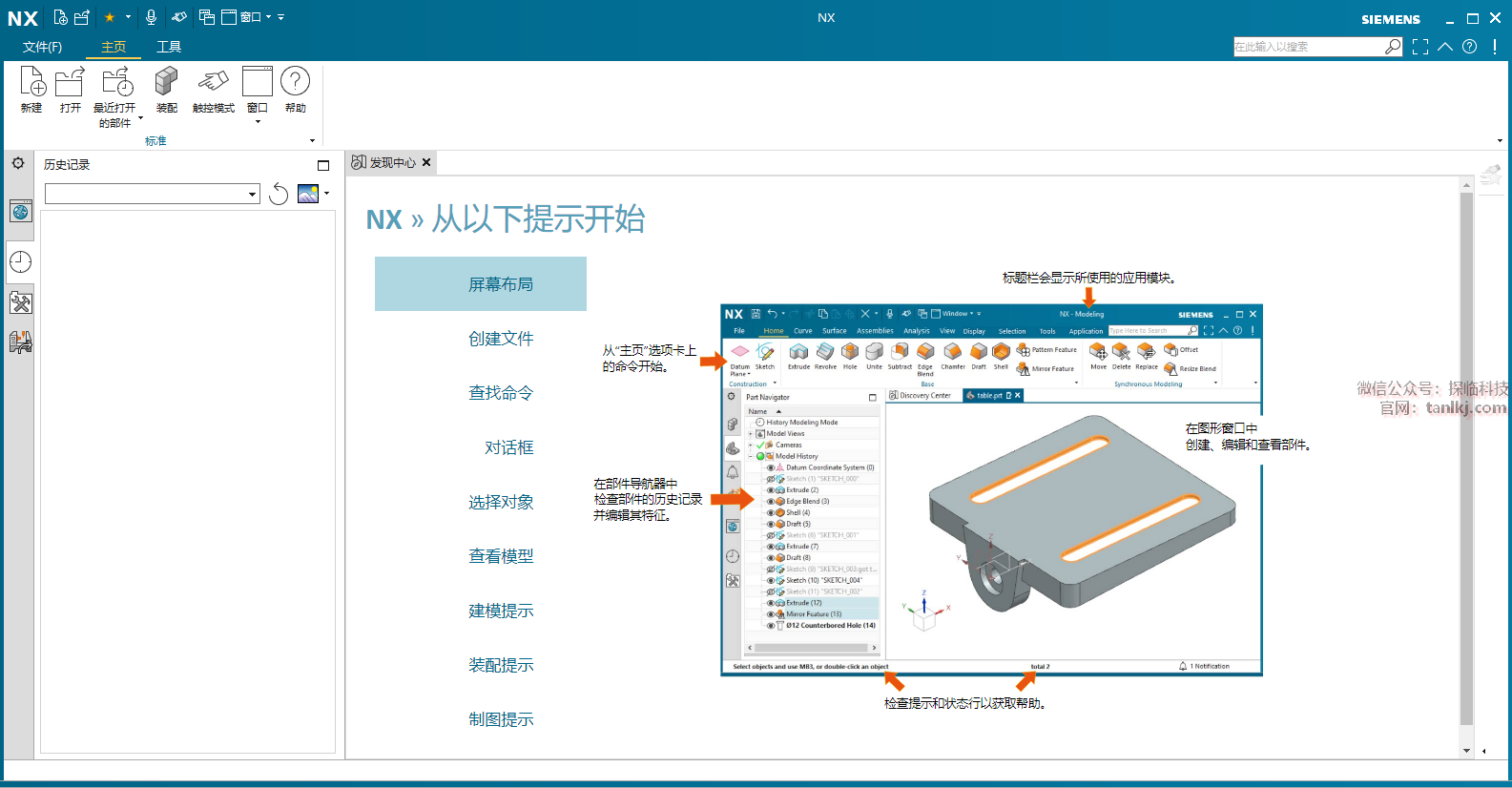1512x788 pixels.
Task: Click the 打开 (Open) folder icon in ribbon
Action: pos(70,84)
